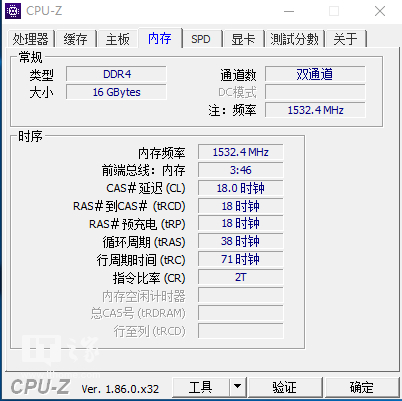Click the empty 内存空闲计时器 field
402x401 pixels.
coord(241,295)
